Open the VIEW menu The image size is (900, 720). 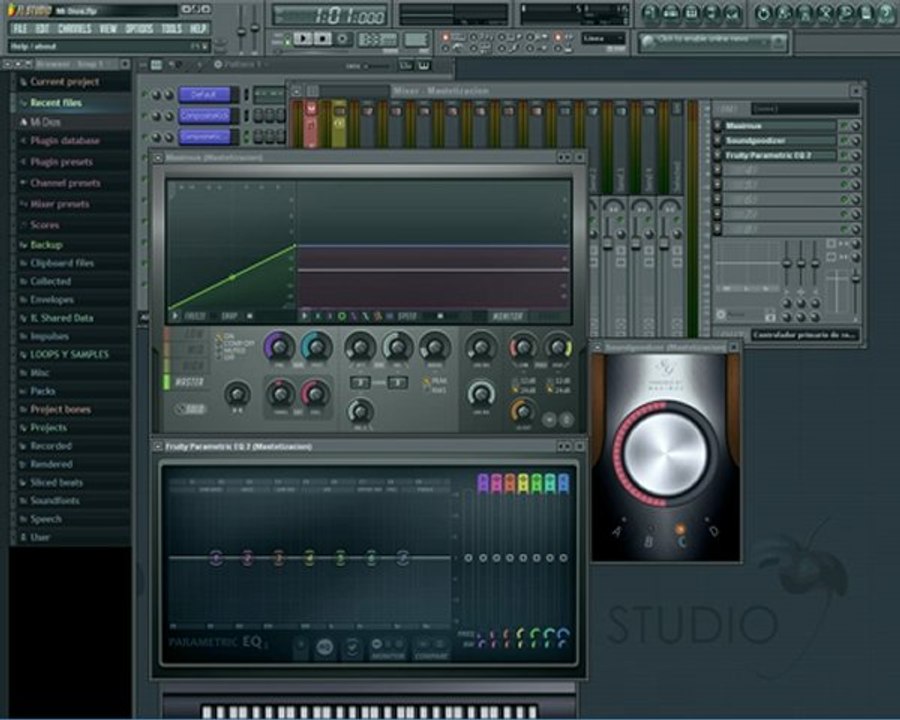108,28
